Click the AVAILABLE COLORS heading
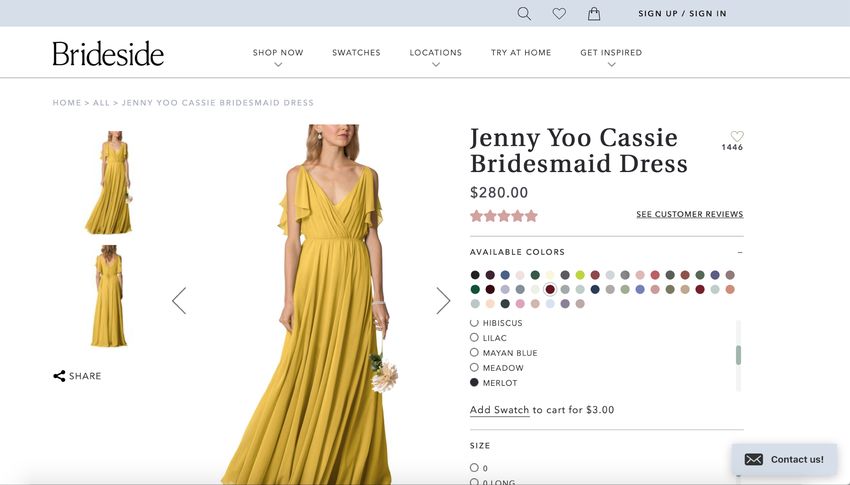This screenshot has height=485, width=850. (517, 252)
